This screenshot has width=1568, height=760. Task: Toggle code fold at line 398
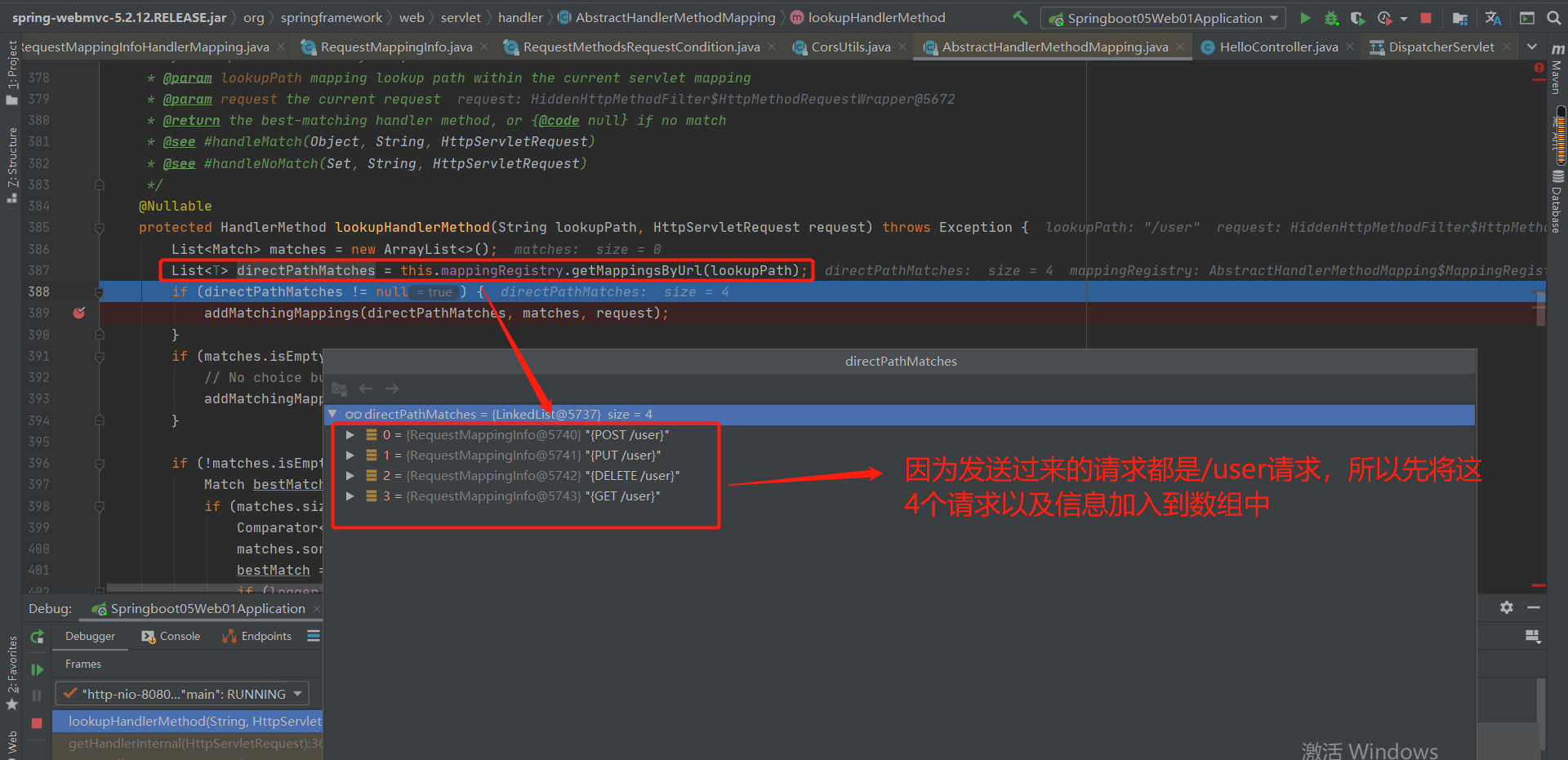point(100,507)
